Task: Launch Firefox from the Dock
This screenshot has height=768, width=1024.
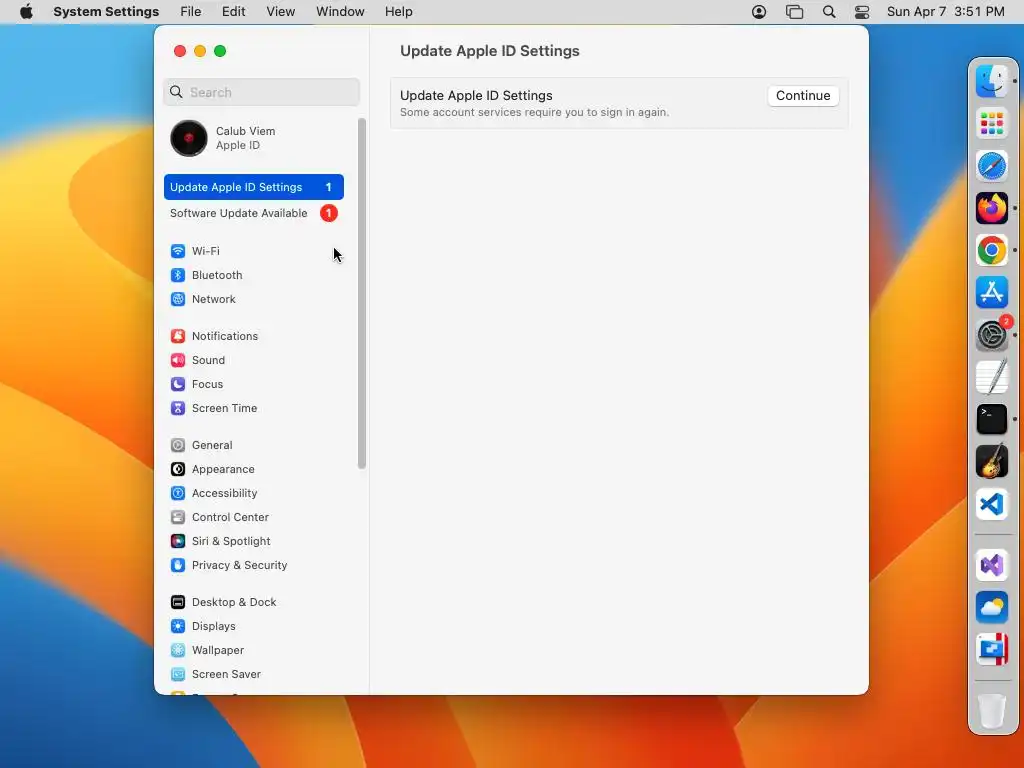Action: [991, 208]
